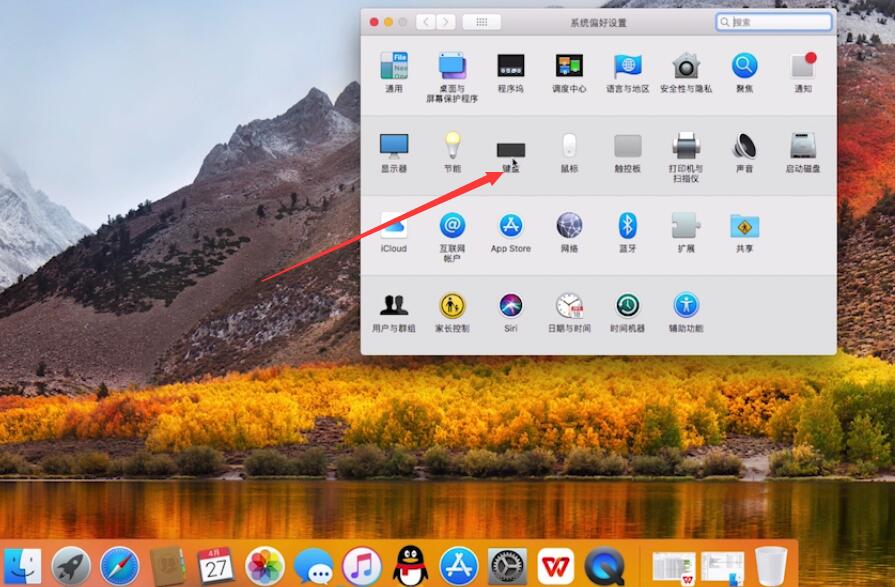Launch QQ penguin app from the Dock

point(410,566)
